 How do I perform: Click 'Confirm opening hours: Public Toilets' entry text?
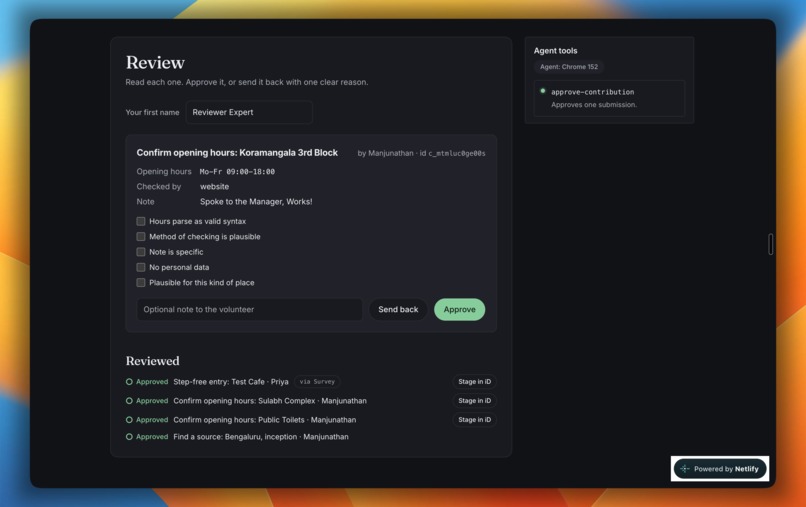(239, 420)
